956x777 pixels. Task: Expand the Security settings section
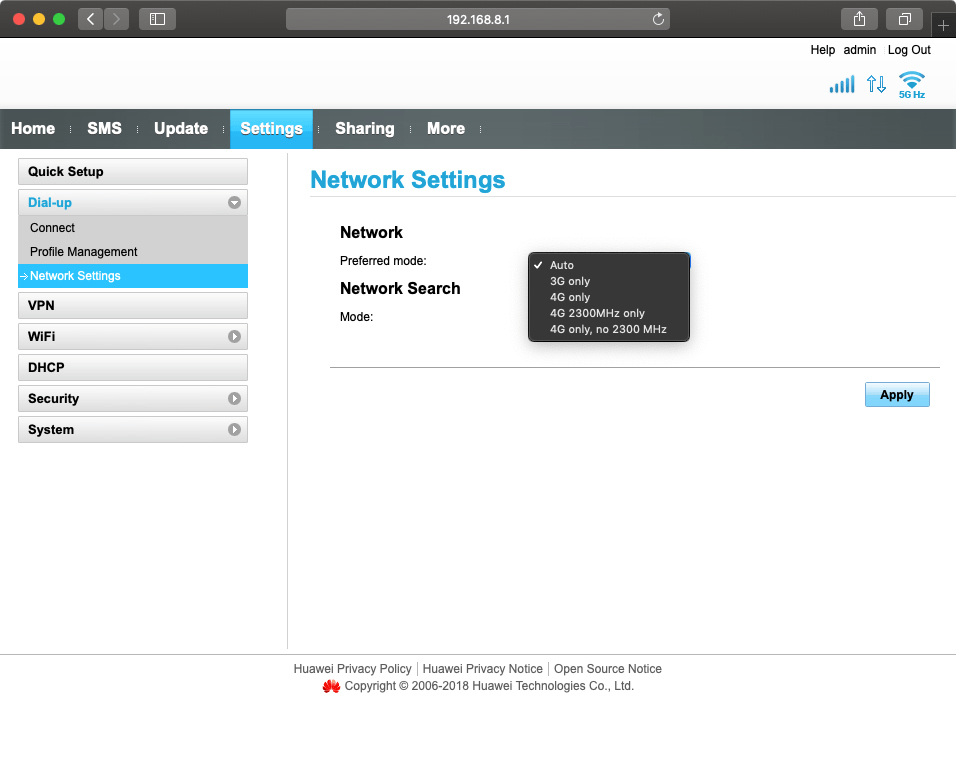point(132,398)
